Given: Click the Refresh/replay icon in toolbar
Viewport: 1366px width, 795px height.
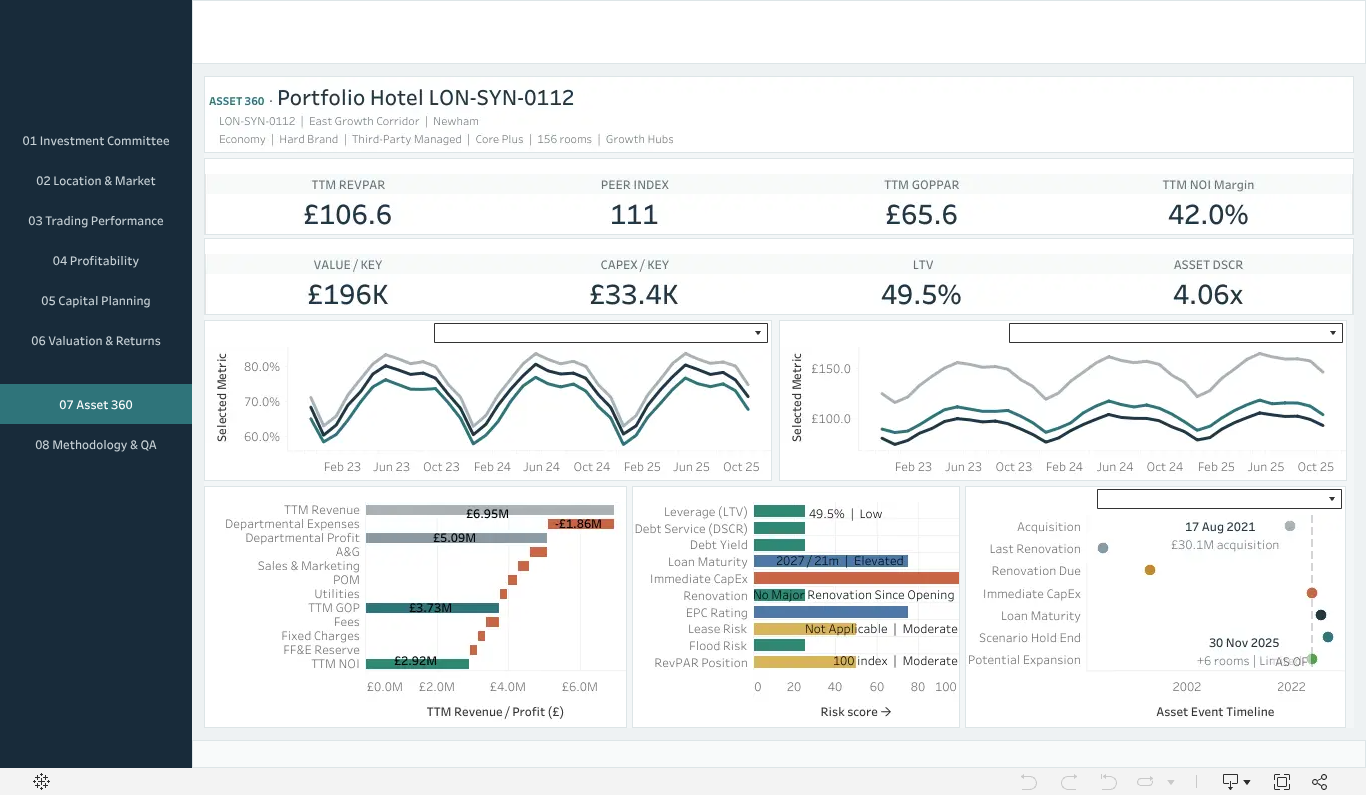Looking at the screenshot, I should tap(1146, 782).
